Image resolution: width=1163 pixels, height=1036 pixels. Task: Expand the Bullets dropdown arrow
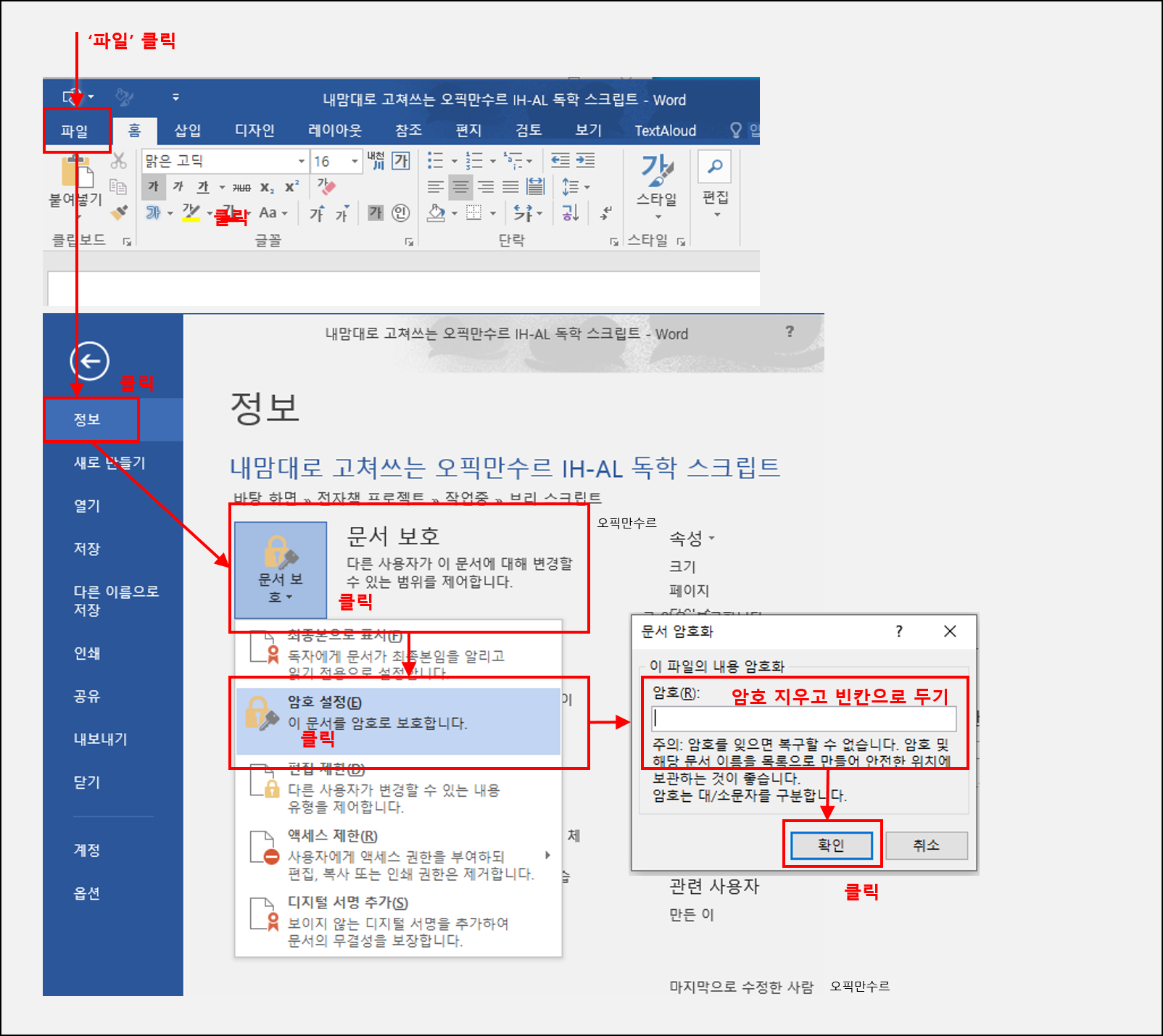coord(454,161)
